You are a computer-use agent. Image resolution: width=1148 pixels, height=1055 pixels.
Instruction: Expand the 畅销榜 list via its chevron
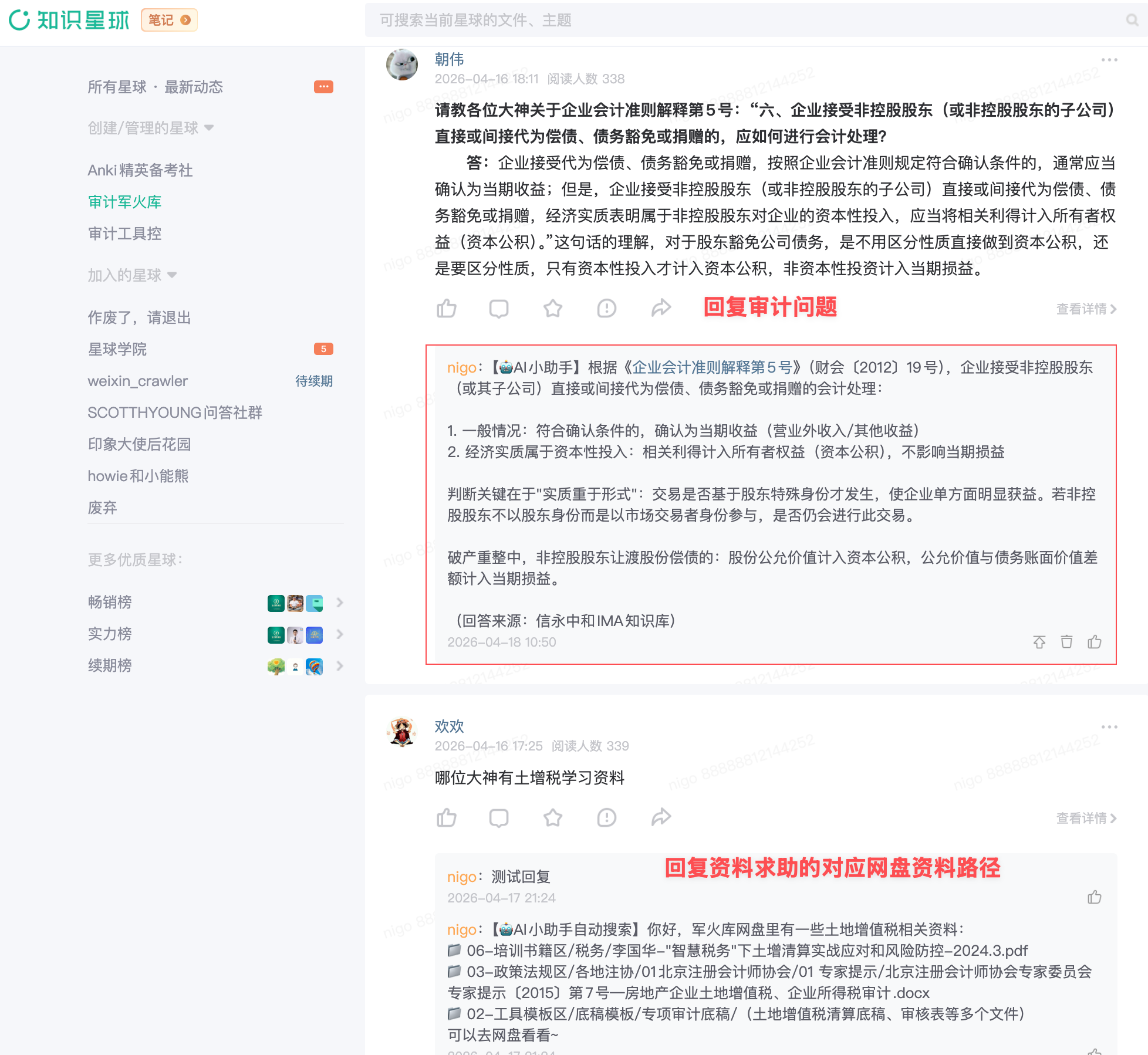[340, 603]
